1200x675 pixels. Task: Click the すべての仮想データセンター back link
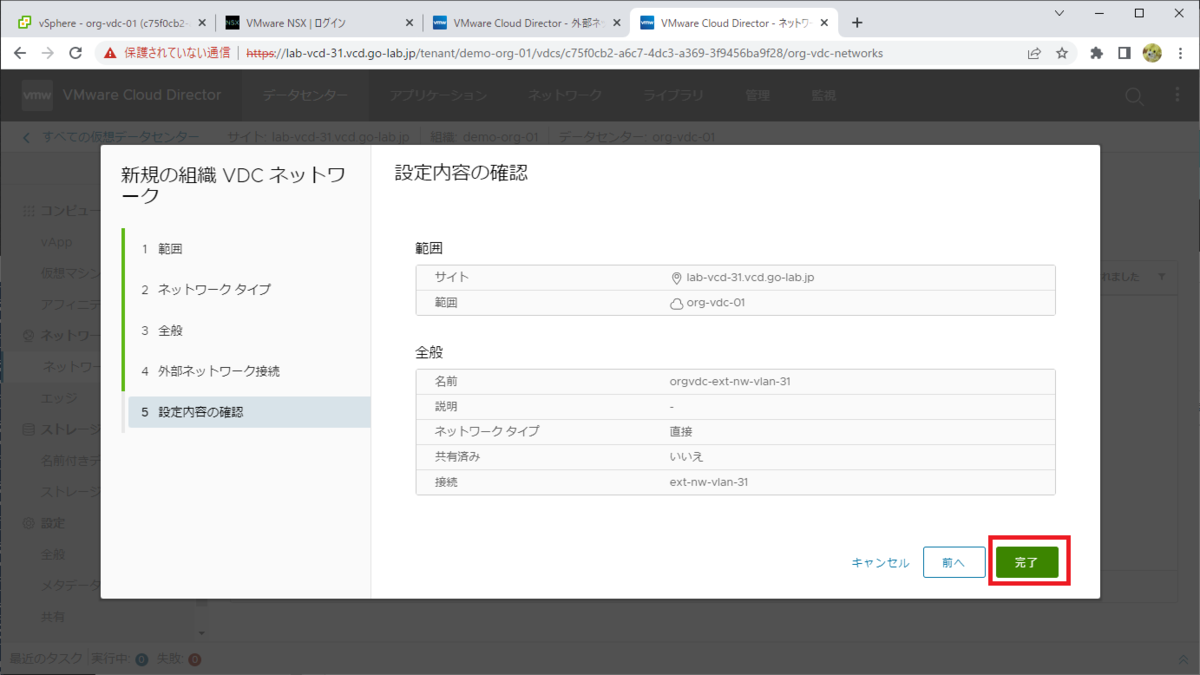112,137
